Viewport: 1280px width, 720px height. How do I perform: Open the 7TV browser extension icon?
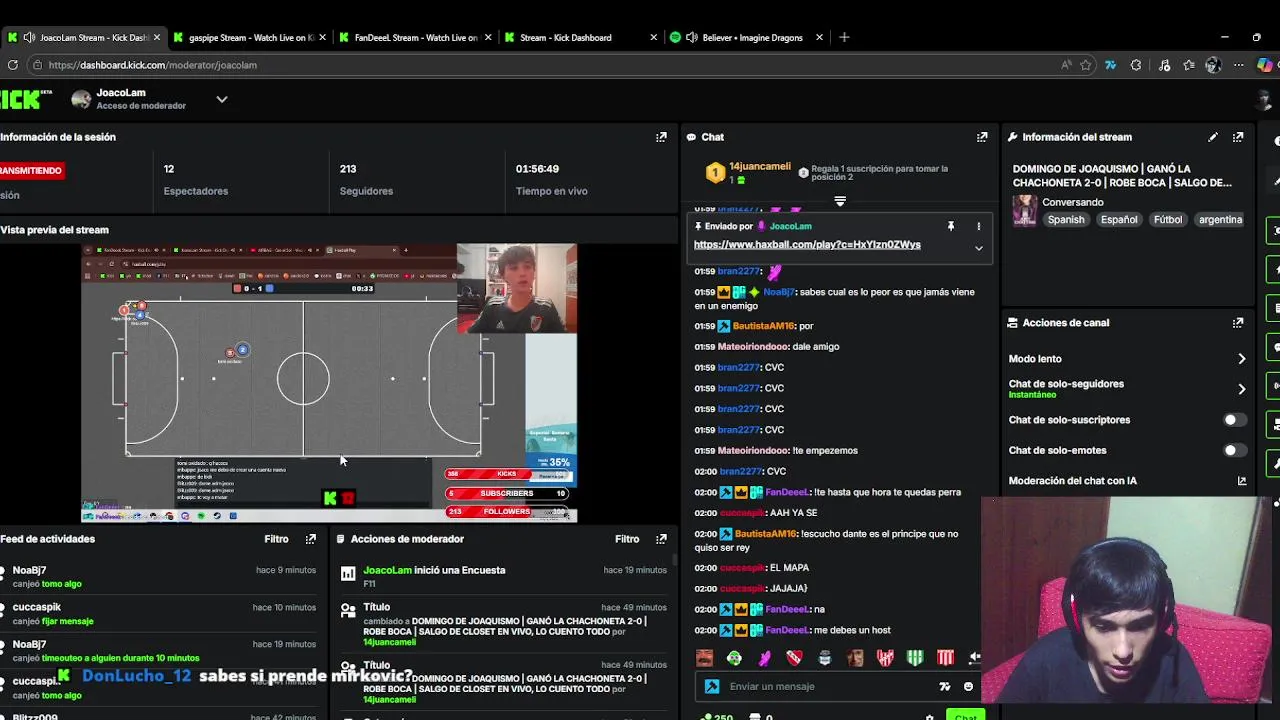coord(1110,65)
